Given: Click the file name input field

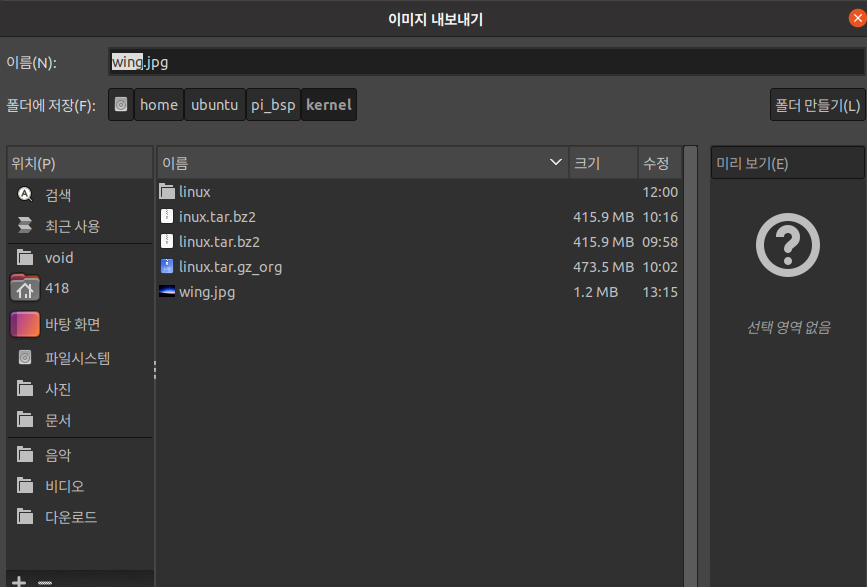Looking at the screenshot, I should click(486, 62).
